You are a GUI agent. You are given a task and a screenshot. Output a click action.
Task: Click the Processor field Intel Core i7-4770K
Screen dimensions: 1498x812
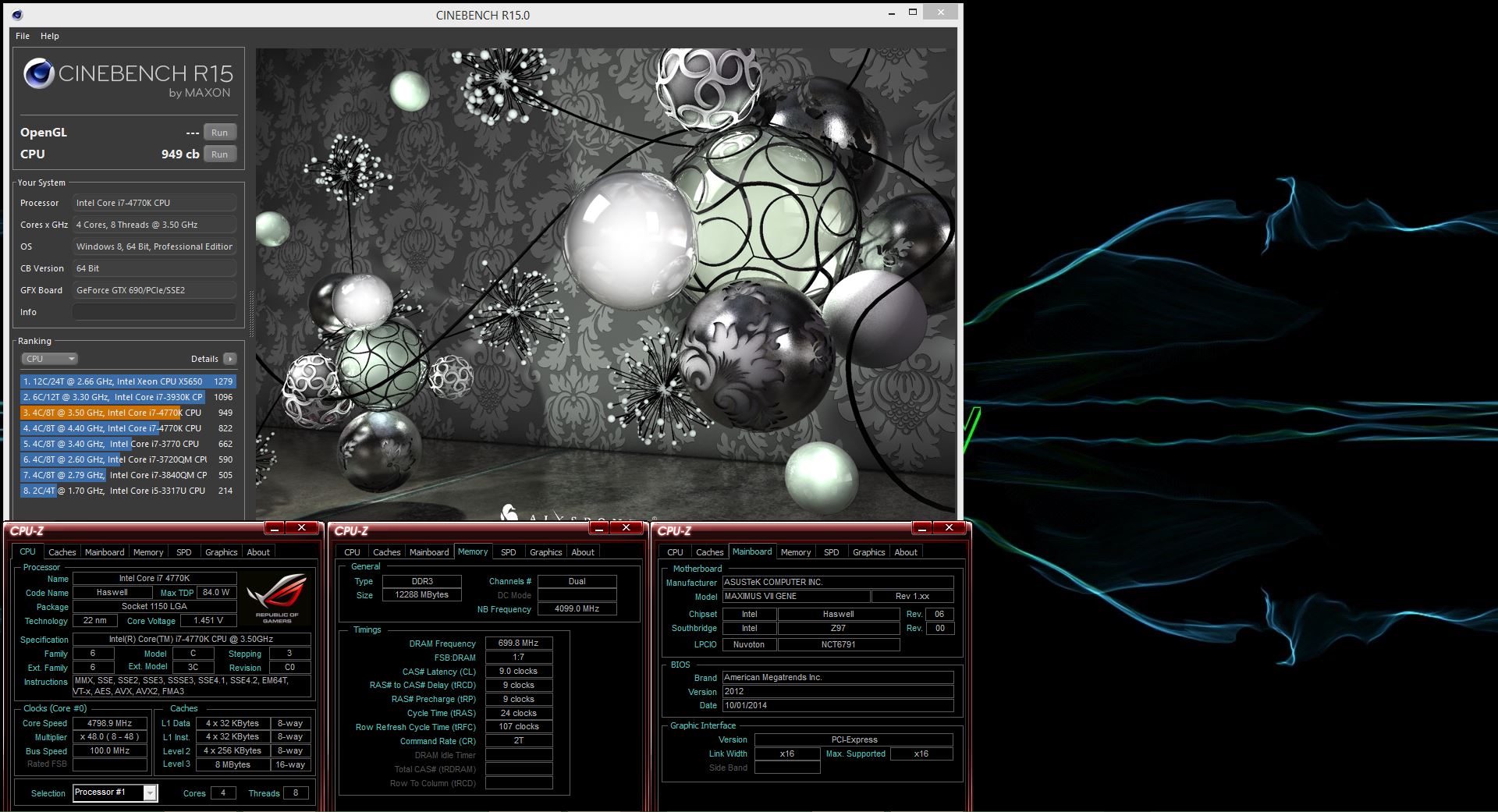tap(154, 203)
